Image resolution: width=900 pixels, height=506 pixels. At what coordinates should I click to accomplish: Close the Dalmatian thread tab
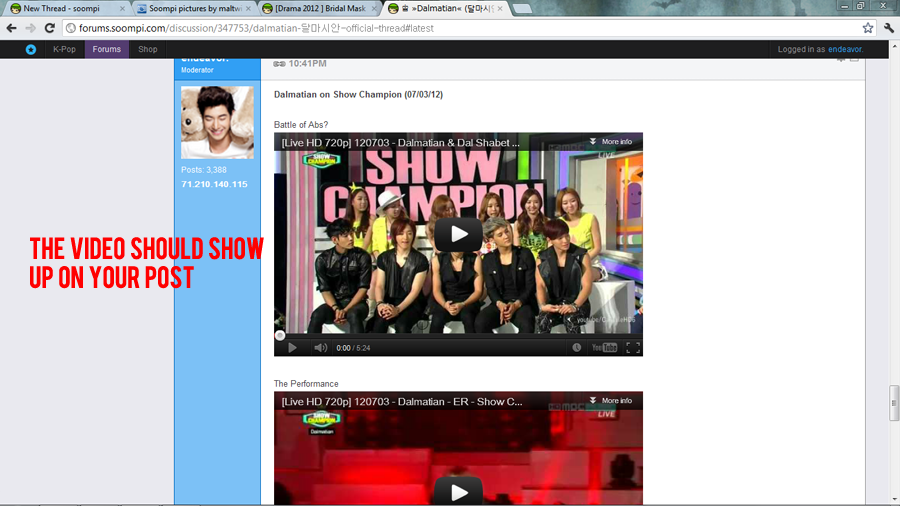pos(500,9)
